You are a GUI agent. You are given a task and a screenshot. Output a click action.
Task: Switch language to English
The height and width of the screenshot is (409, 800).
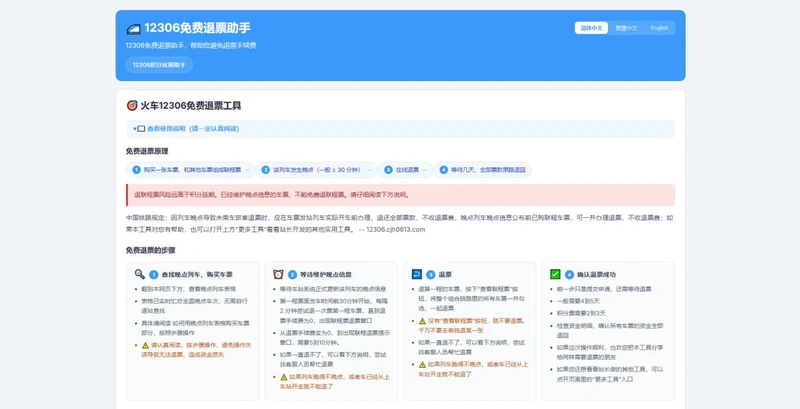(x=659, y=28)
